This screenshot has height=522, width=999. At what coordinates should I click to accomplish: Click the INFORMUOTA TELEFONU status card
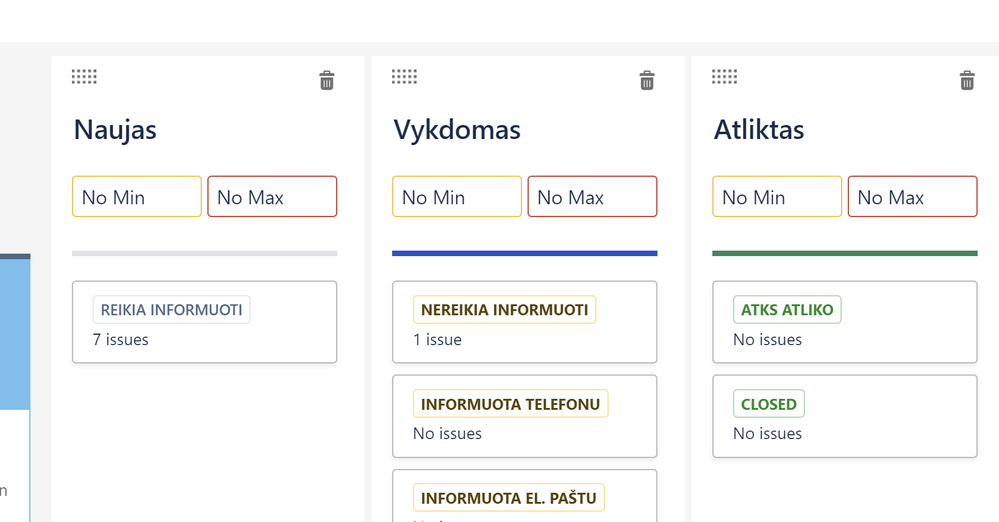coord(524,416)
